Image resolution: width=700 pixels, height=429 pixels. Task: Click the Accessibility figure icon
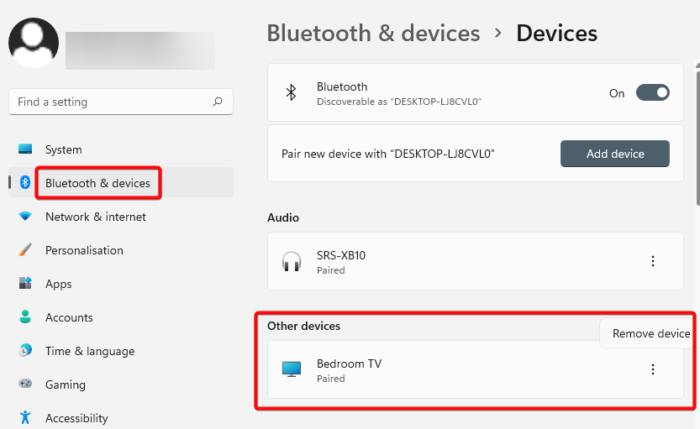point(26,418)
